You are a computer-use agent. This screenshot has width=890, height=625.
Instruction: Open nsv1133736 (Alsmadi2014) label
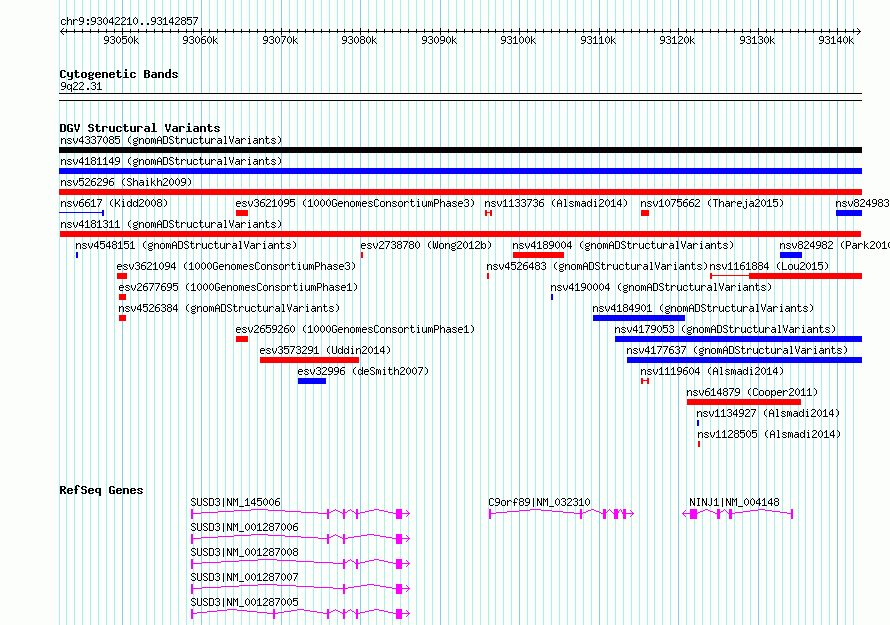tap(556, 203)
